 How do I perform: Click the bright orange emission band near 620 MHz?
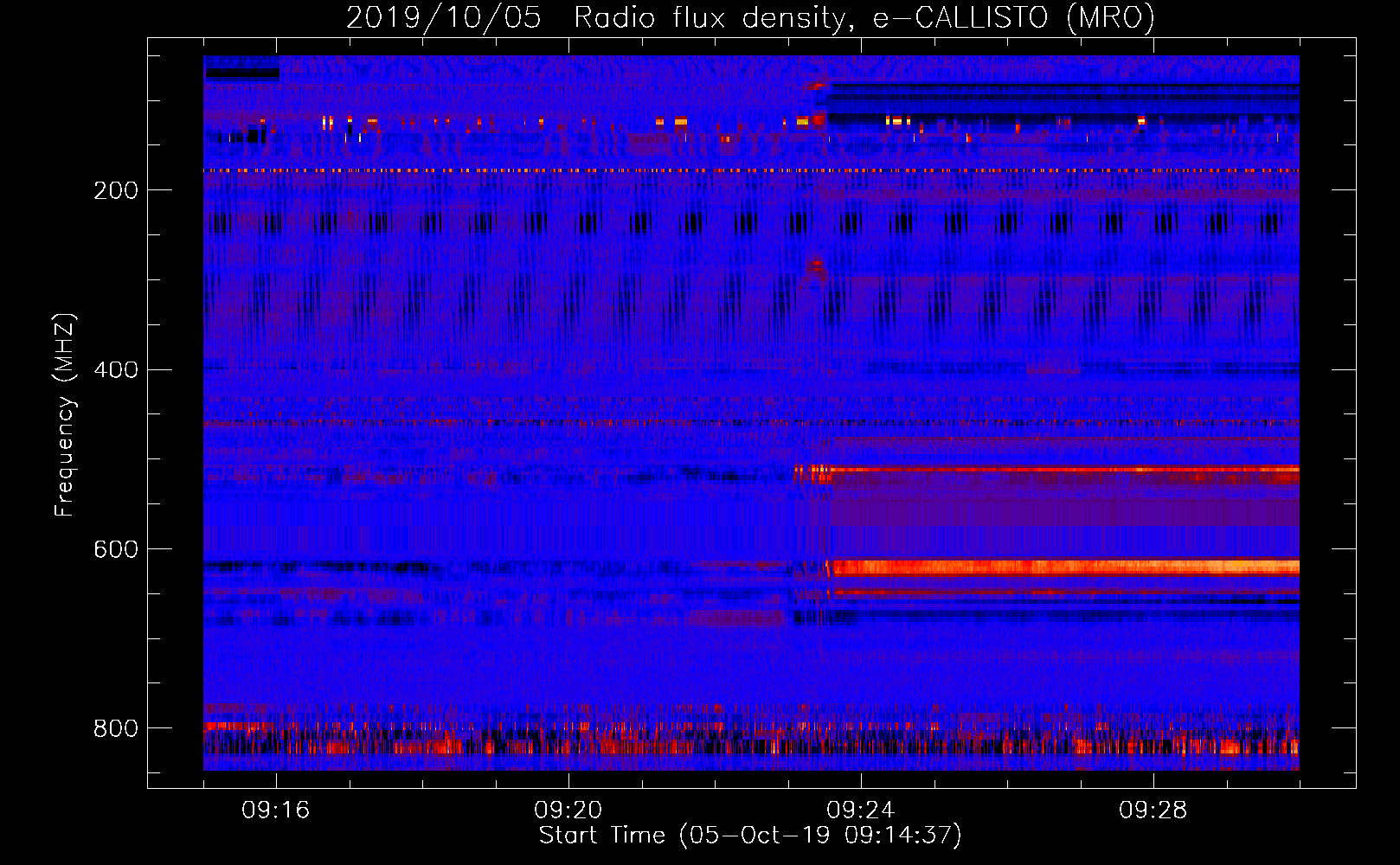1063,567
